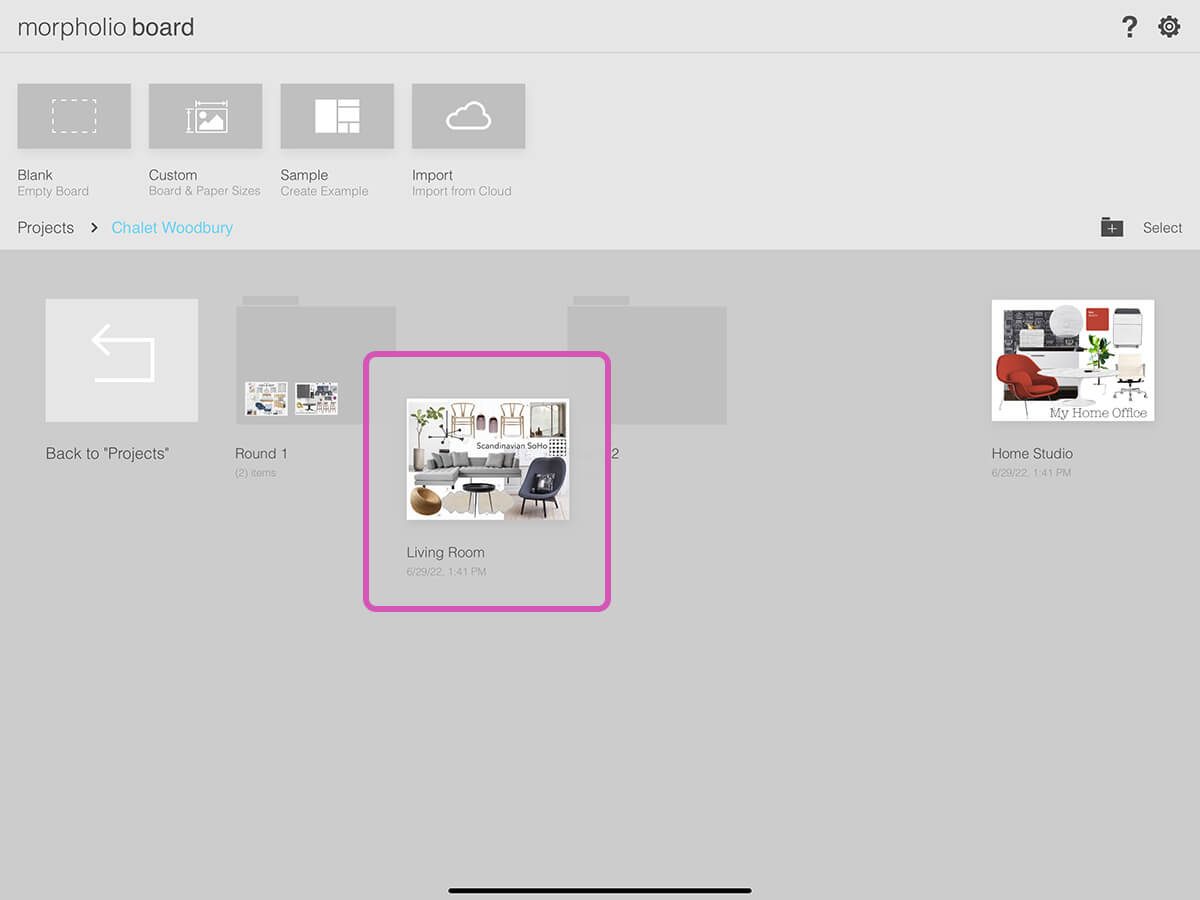
Task: Tap the home indicator bar at the bottom
Action: (600, 890)
